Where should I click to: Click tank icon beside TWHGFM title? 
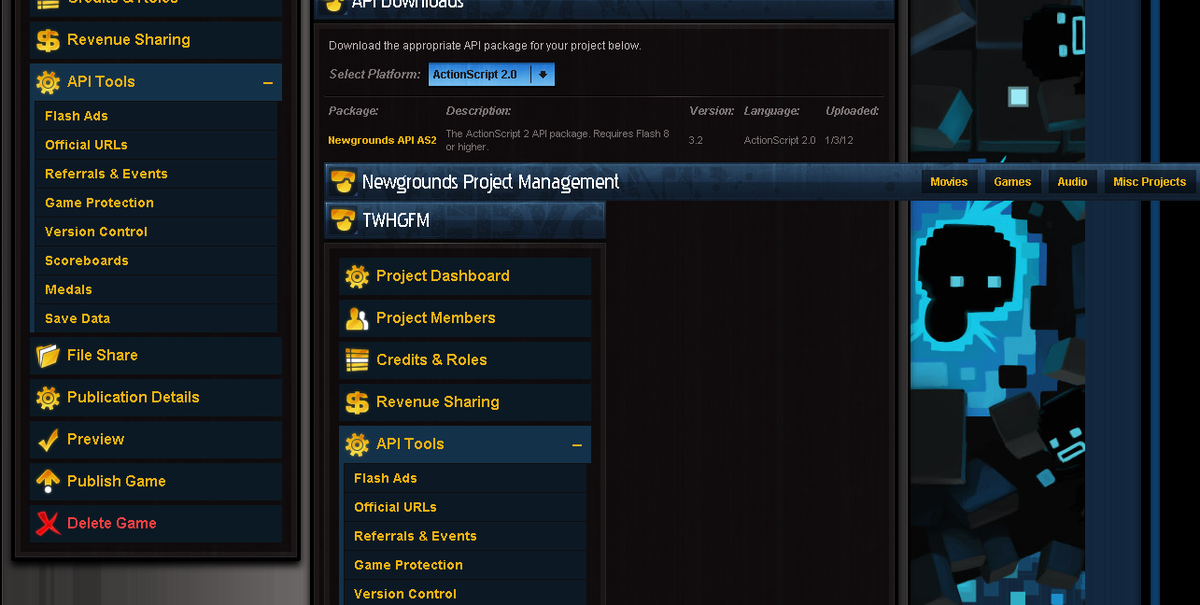(x=343, y=220)
